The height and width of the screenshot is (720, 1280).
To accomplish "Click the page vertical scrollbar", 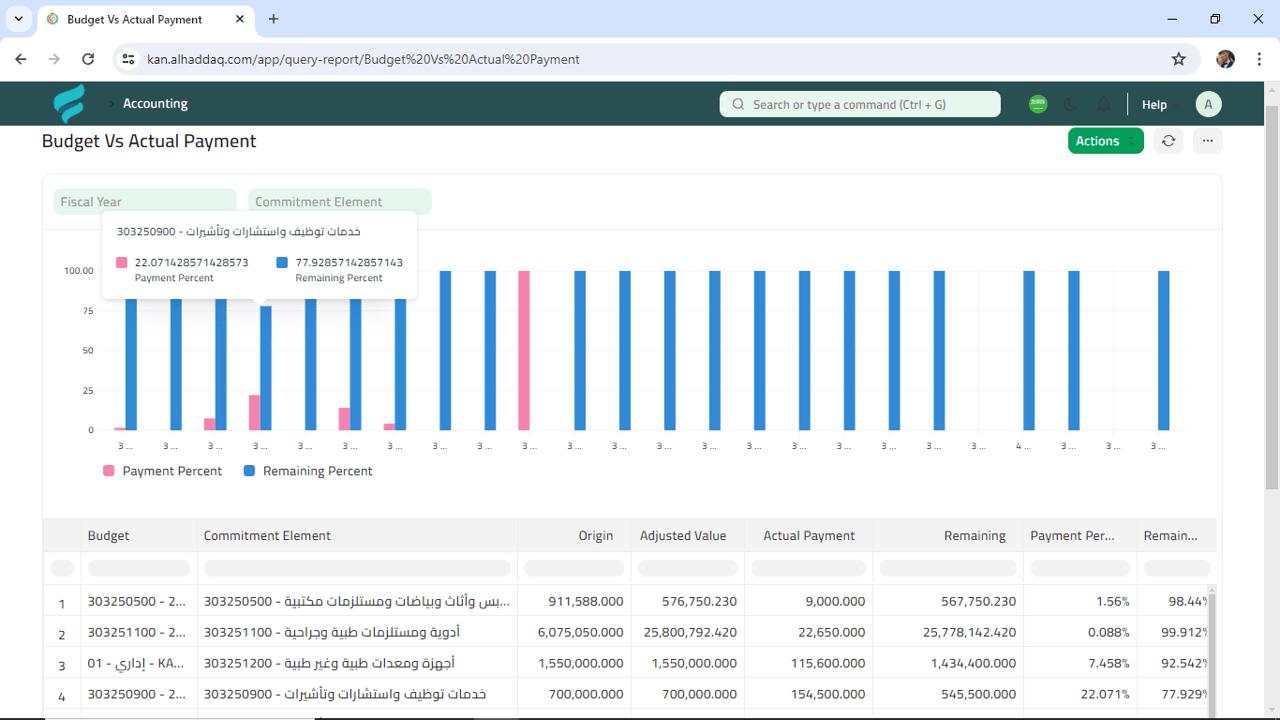I will pyautogui.click(x=1272, y=300).
